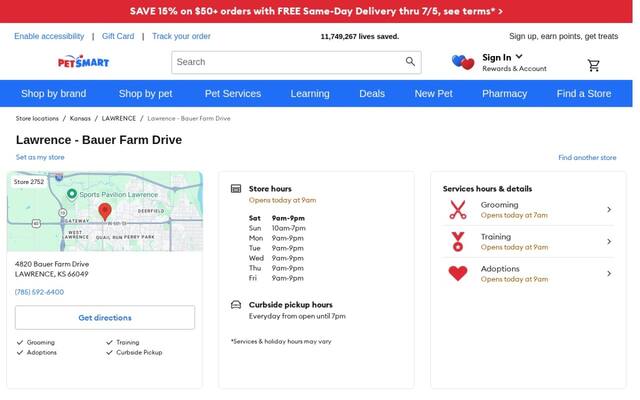Click the Get directions button
640x400 pixels.
pyautogui.click(x=105, y=318)
